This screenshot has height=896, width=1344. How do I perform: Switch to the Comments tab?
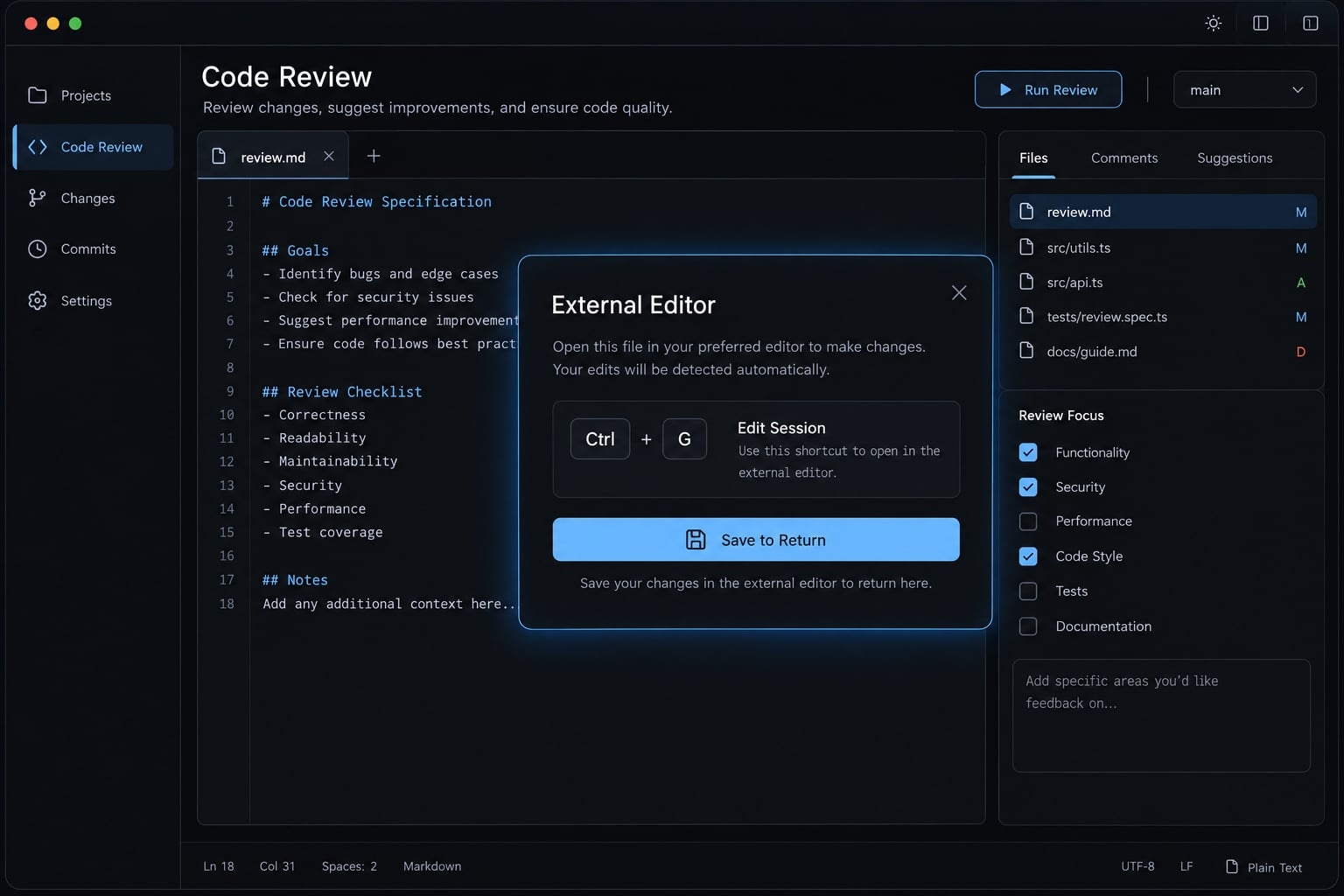(x=1124, y=157)
